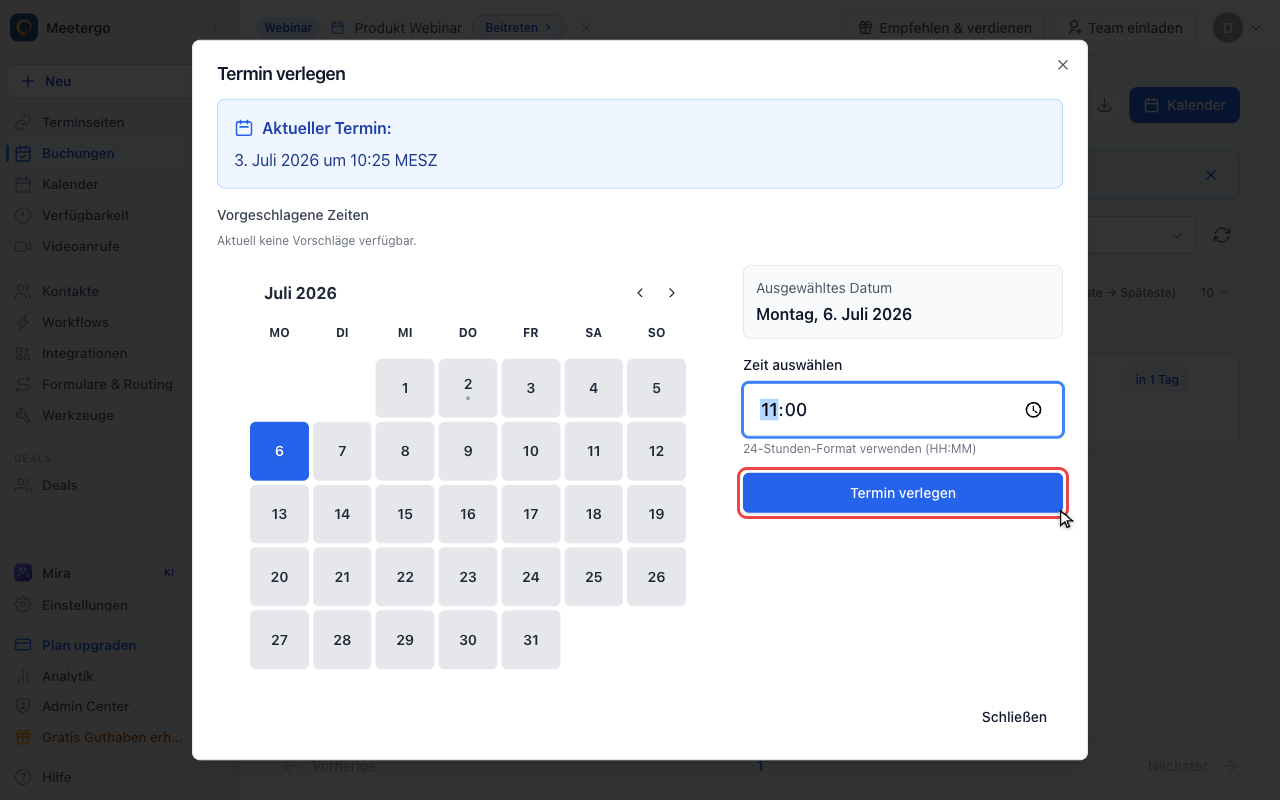
Task: Click the Mira assistant icon
Action: [23, 573]
